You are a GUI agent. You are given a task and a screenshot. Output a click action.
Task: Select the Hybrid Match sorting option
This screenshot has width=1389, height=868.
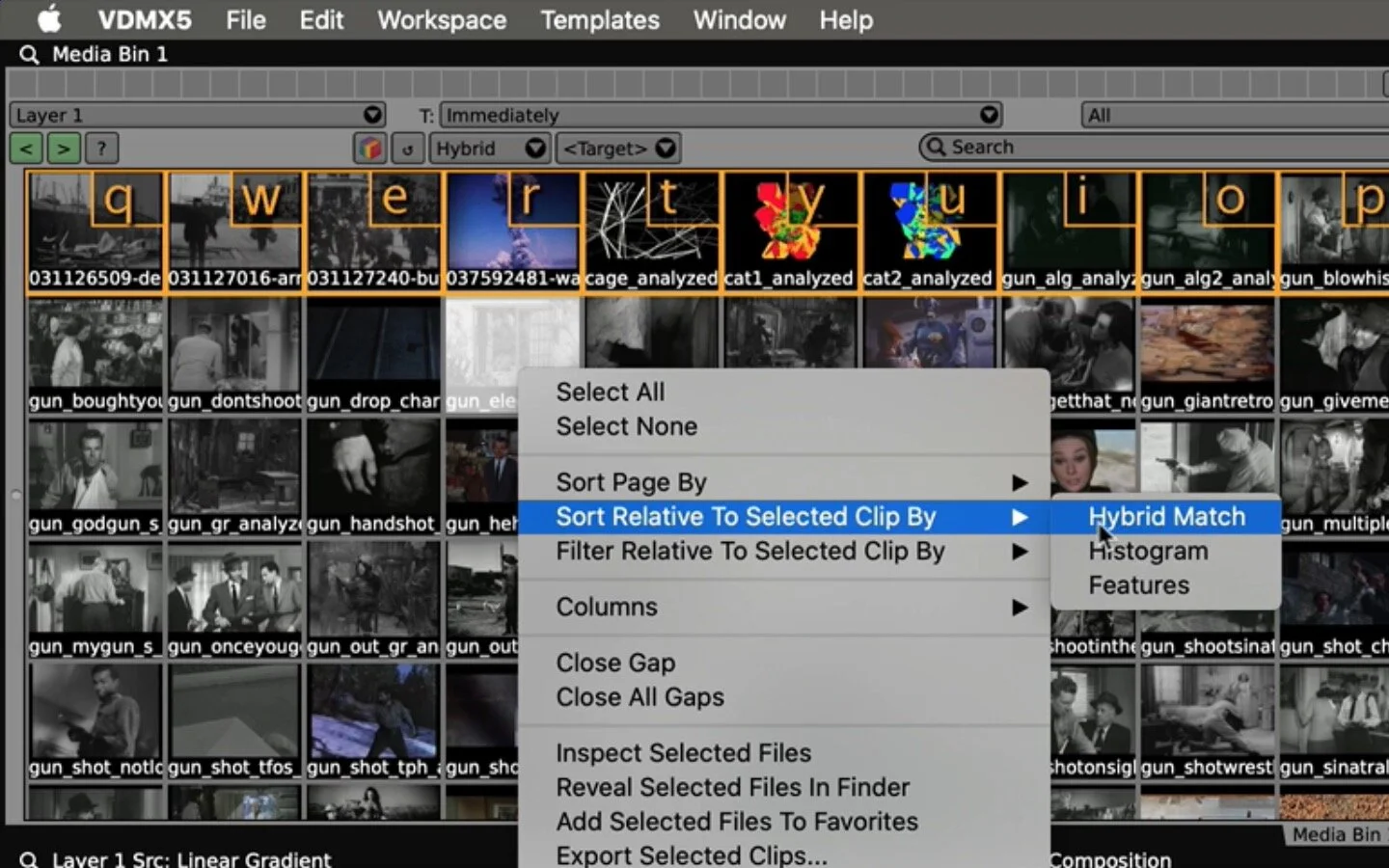coord(1166,516)
